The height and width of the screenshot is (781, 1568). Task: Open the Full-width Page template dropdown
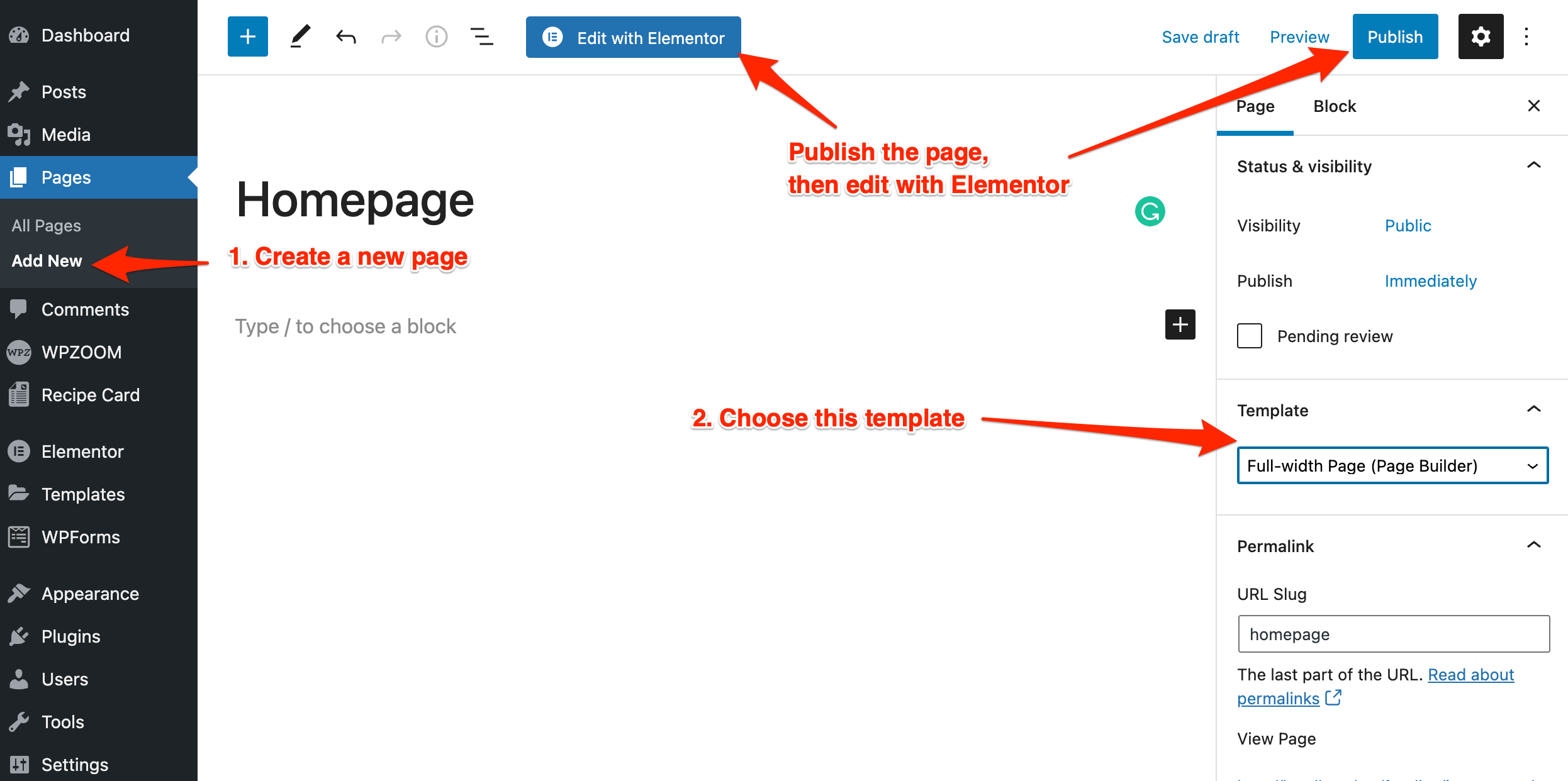[x=1392, y=465]
